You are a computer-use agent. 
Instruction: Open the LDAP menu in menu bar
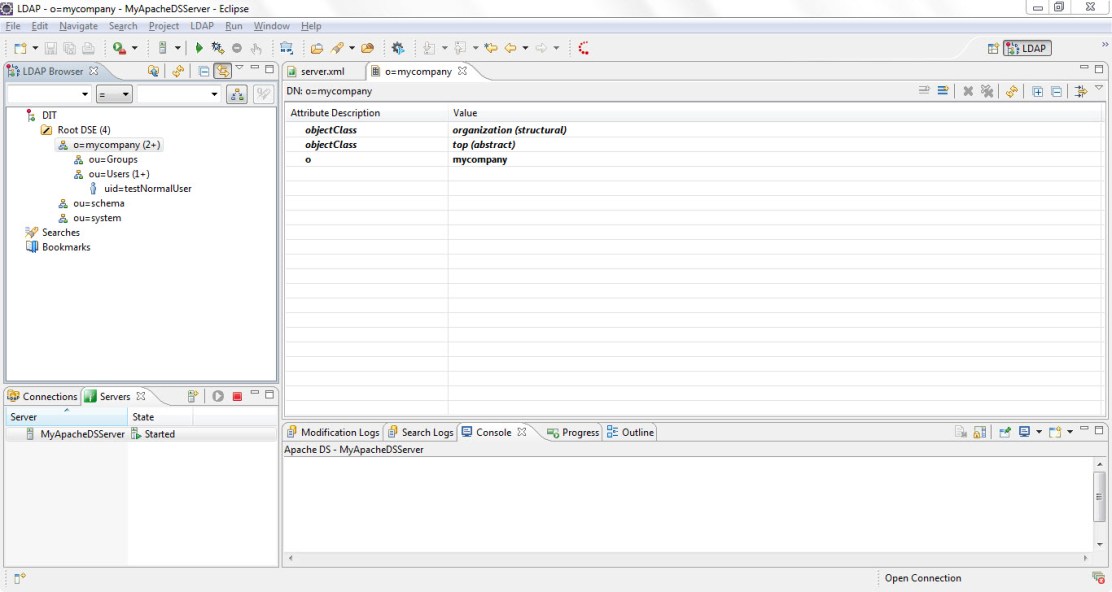coord(202,26)
